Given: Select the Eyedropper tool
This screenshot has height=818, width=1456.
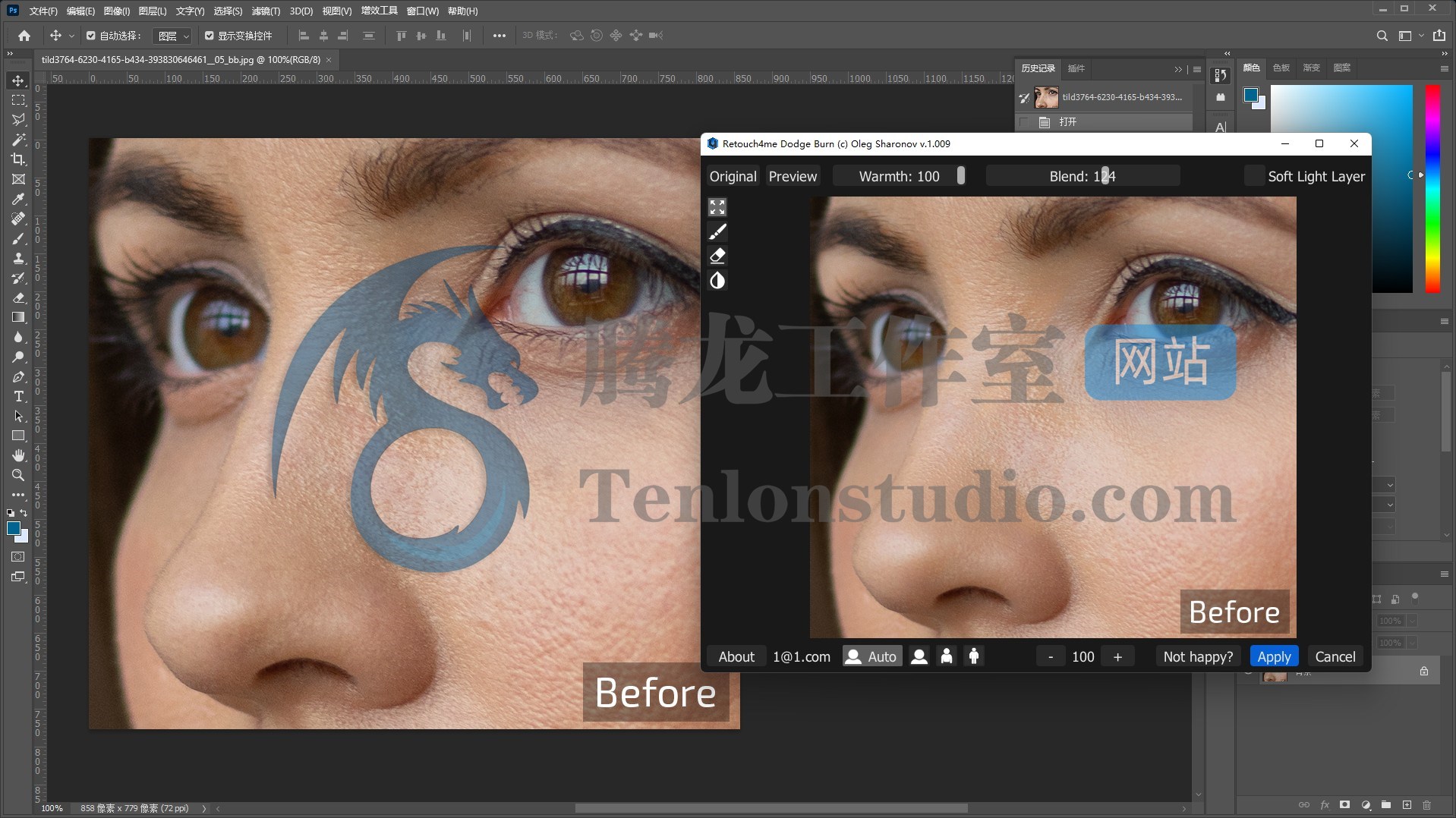Looking at the screenshot, I should [x=18, y=199].
